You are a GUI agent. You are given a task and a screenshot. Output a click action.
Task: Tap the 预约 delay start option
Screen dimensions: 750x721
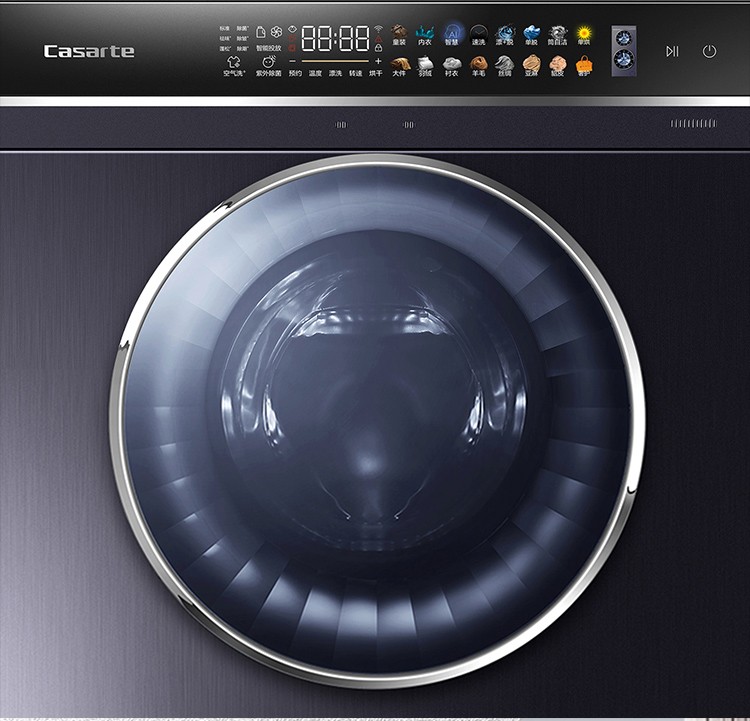(x=295, y=73)
